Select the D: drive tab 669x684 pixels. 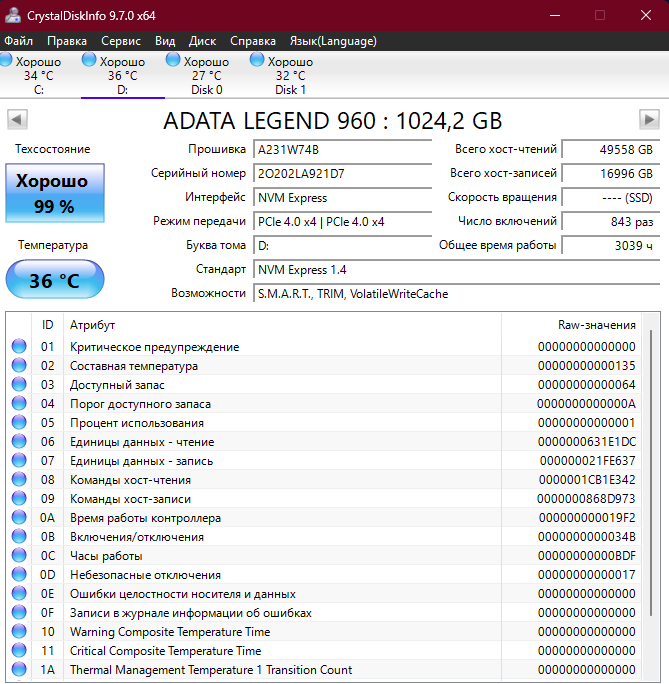click(x=122, y=76)
